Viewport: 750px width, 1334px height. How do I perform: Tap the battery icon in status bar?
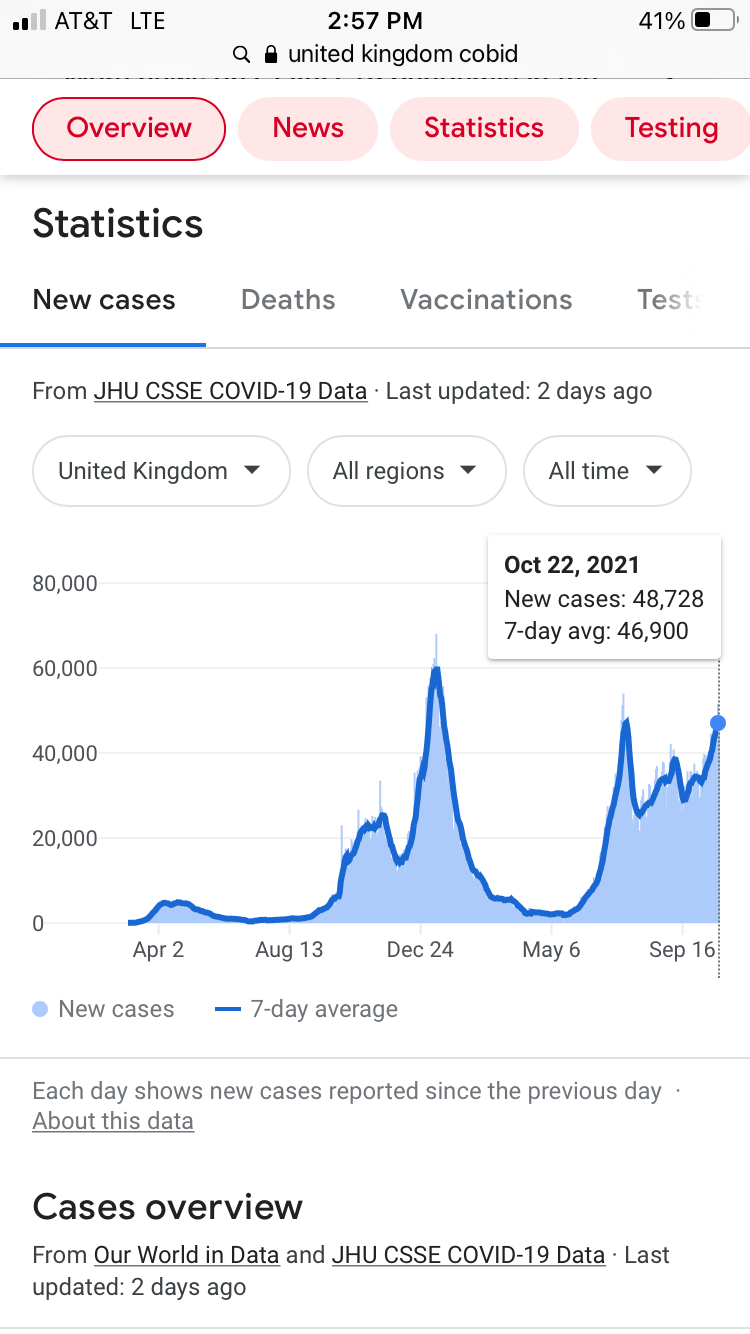[713, 20]
